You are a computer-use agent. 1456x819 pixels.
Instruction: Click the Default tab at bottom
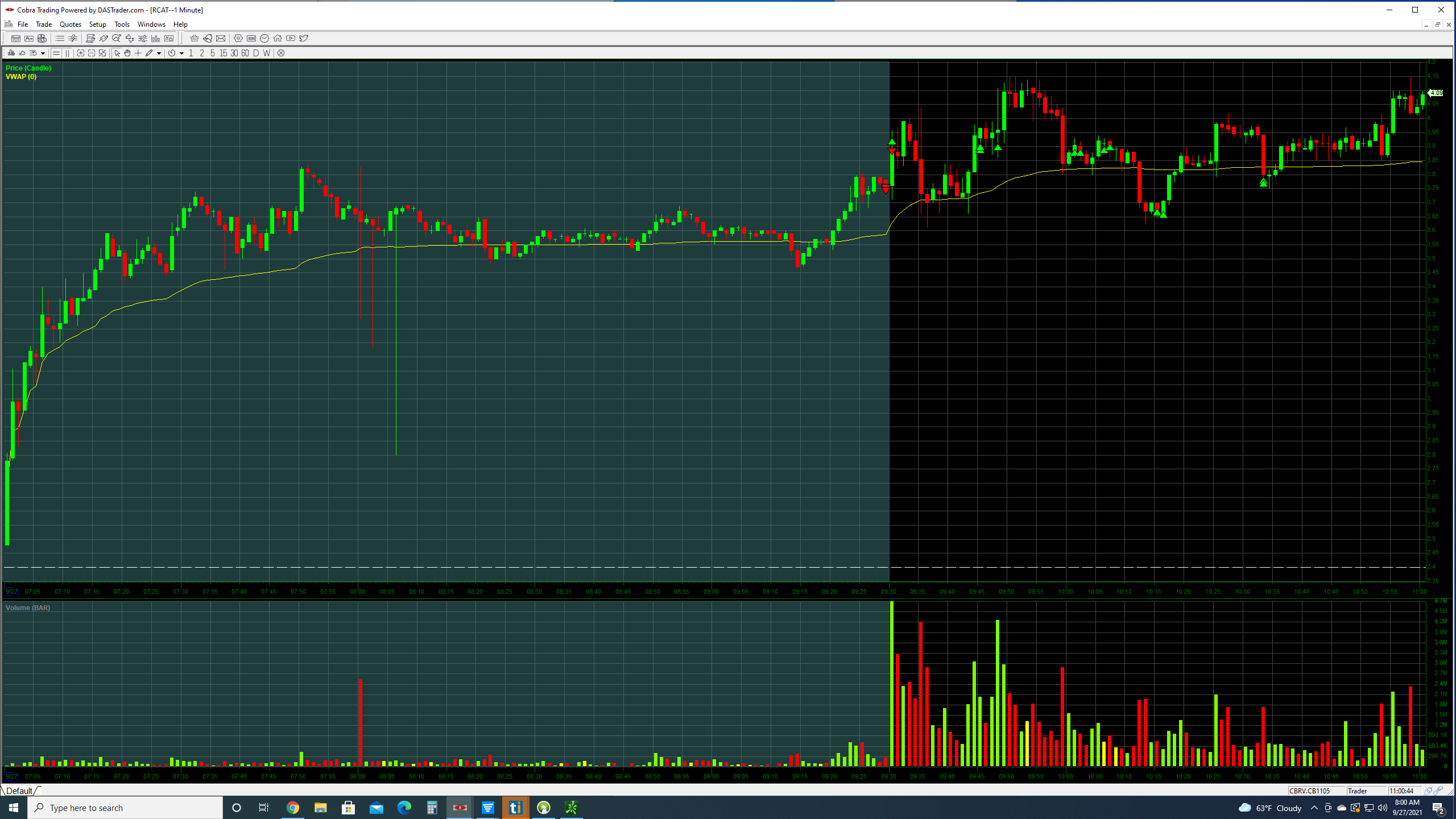19,791
